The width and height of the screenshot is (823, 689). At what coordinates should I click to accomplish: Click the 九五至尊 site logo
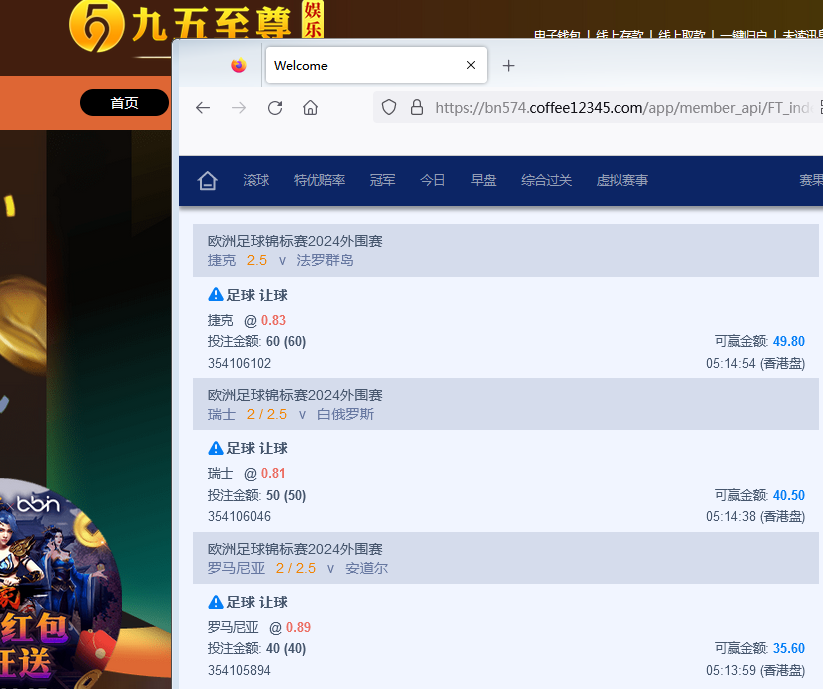click(x=195, y=26)
